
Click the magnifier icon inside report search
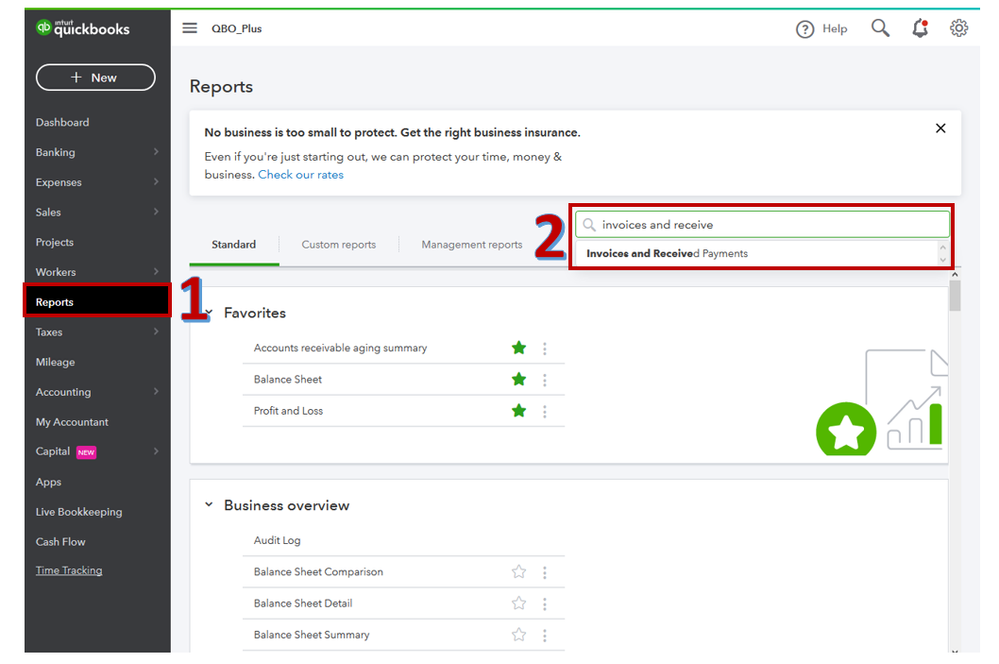(x=589, y=225)
